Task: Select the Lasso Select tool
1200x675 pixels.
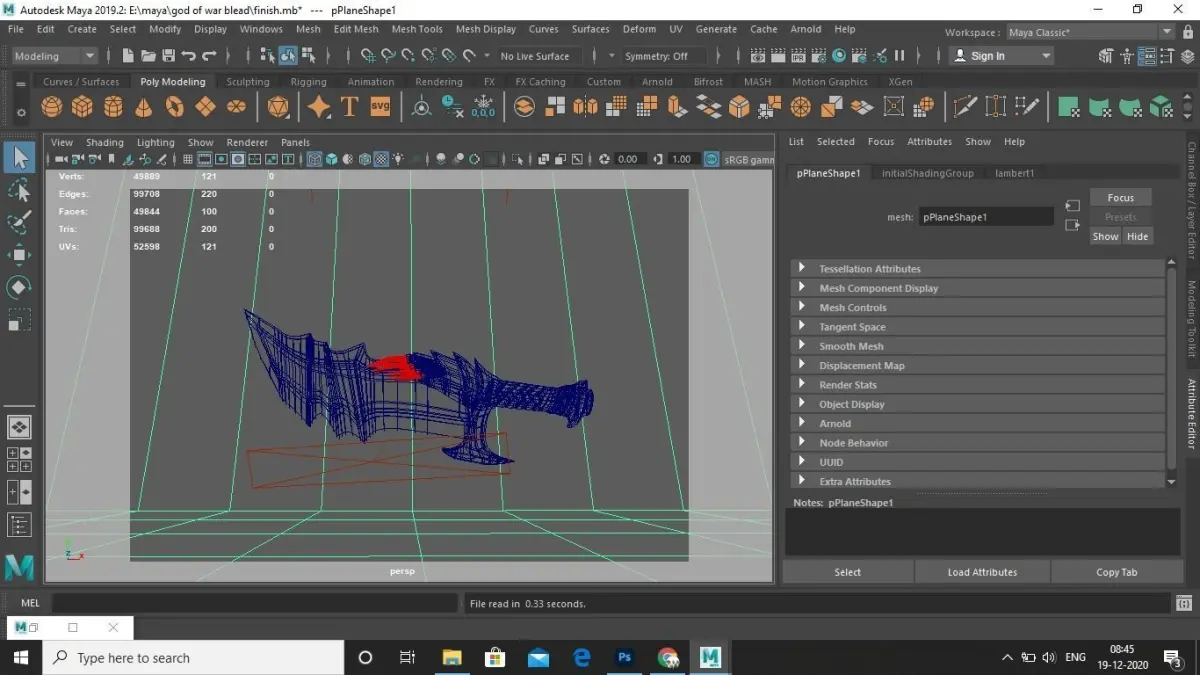Action: coord(19,190)
